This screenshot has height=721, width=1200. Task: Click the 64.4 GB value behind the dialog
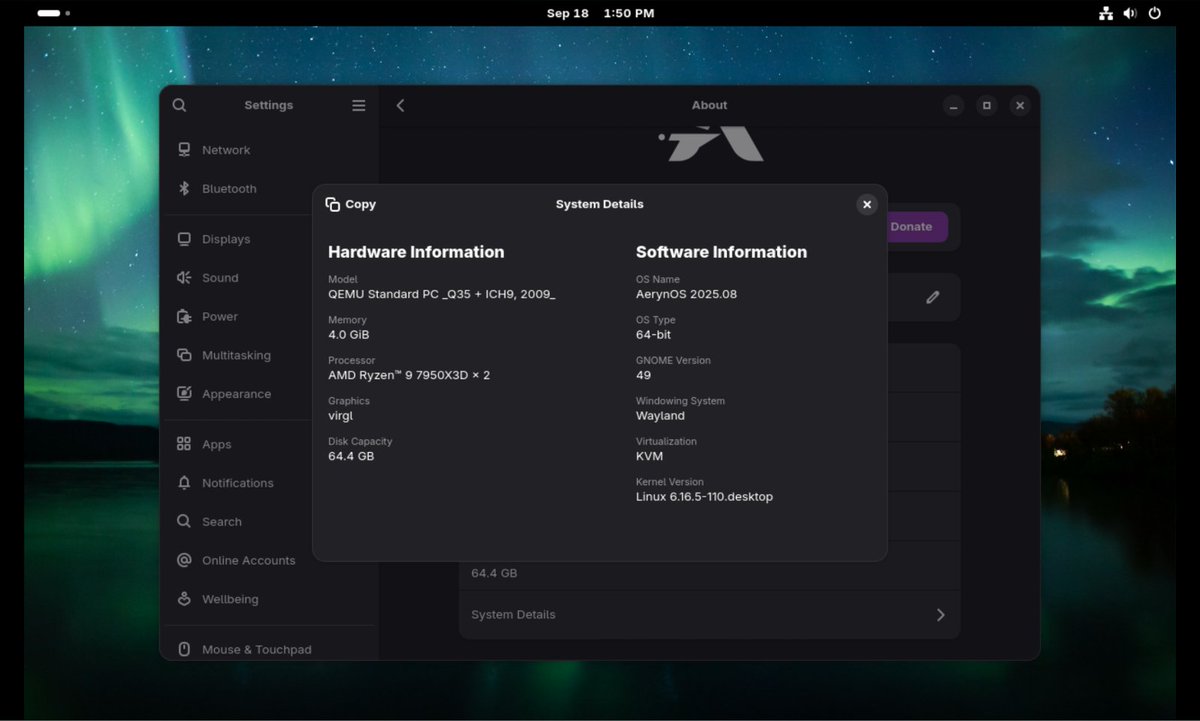[x=494, y=574]
